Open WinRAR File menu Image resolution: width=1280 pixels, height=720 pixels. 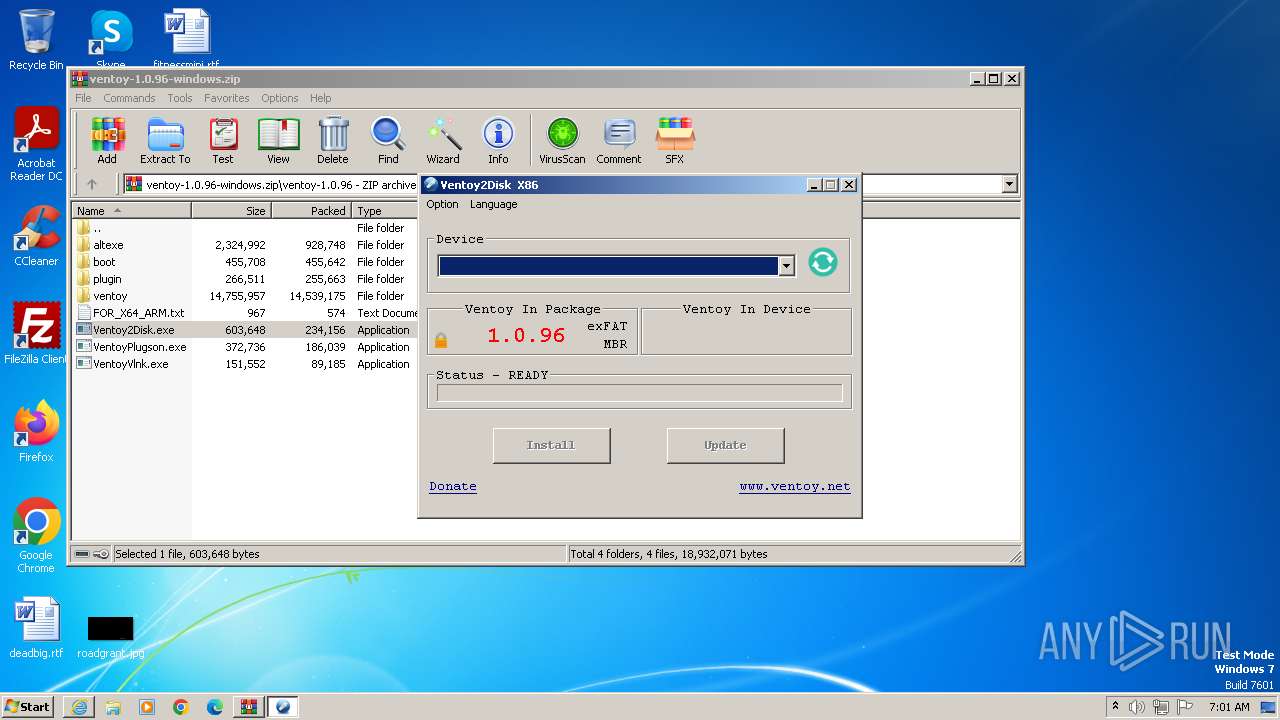click(x=83, y=98)
